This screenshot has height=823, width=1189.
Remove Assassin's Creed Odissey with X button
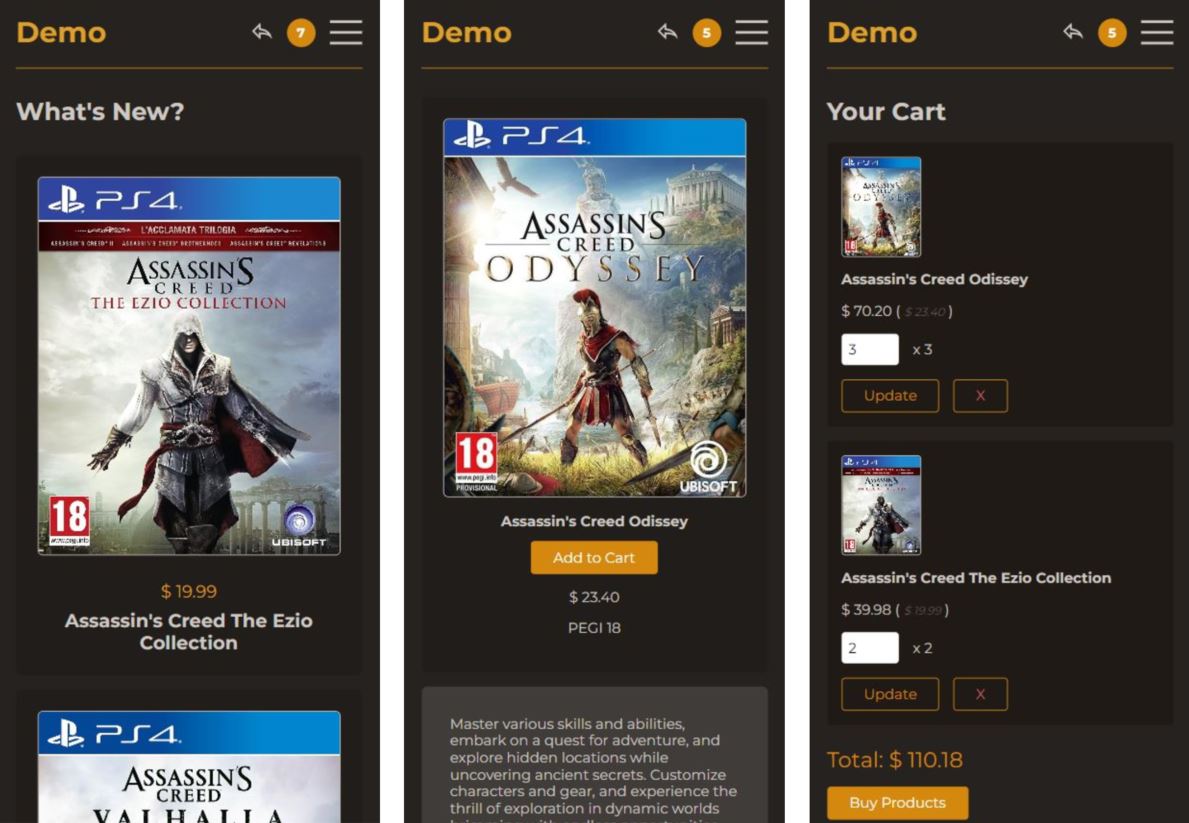tap(980, 396)
